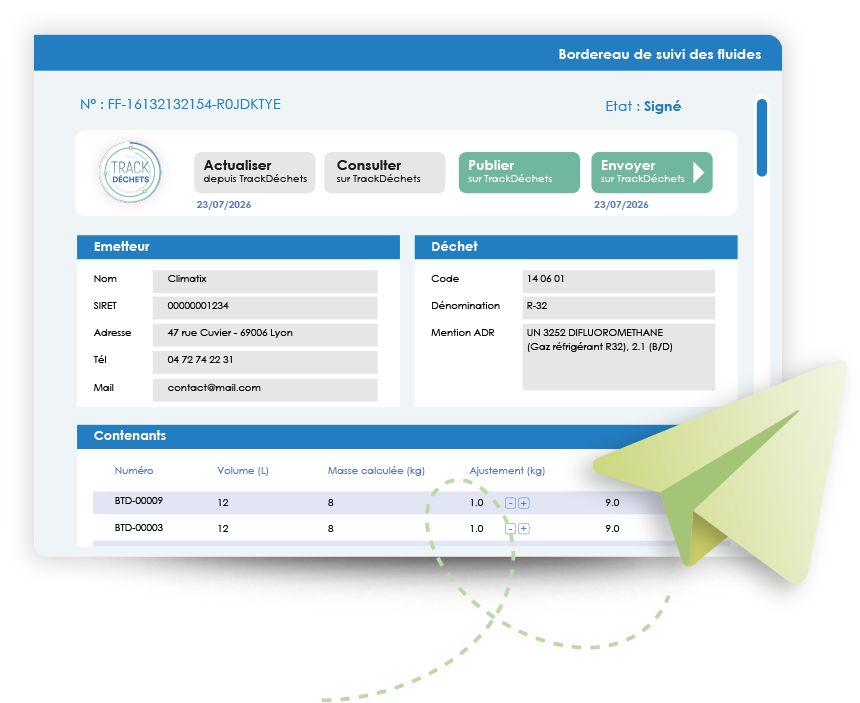Publish the form with Publier button

click(x=519, y=172)
